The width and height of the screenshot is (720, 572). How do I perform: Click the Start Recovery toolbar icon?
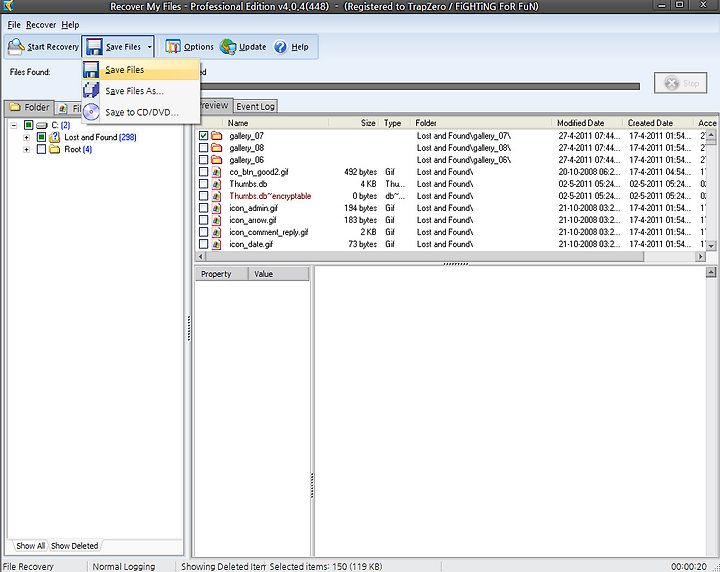coord(17,46)
